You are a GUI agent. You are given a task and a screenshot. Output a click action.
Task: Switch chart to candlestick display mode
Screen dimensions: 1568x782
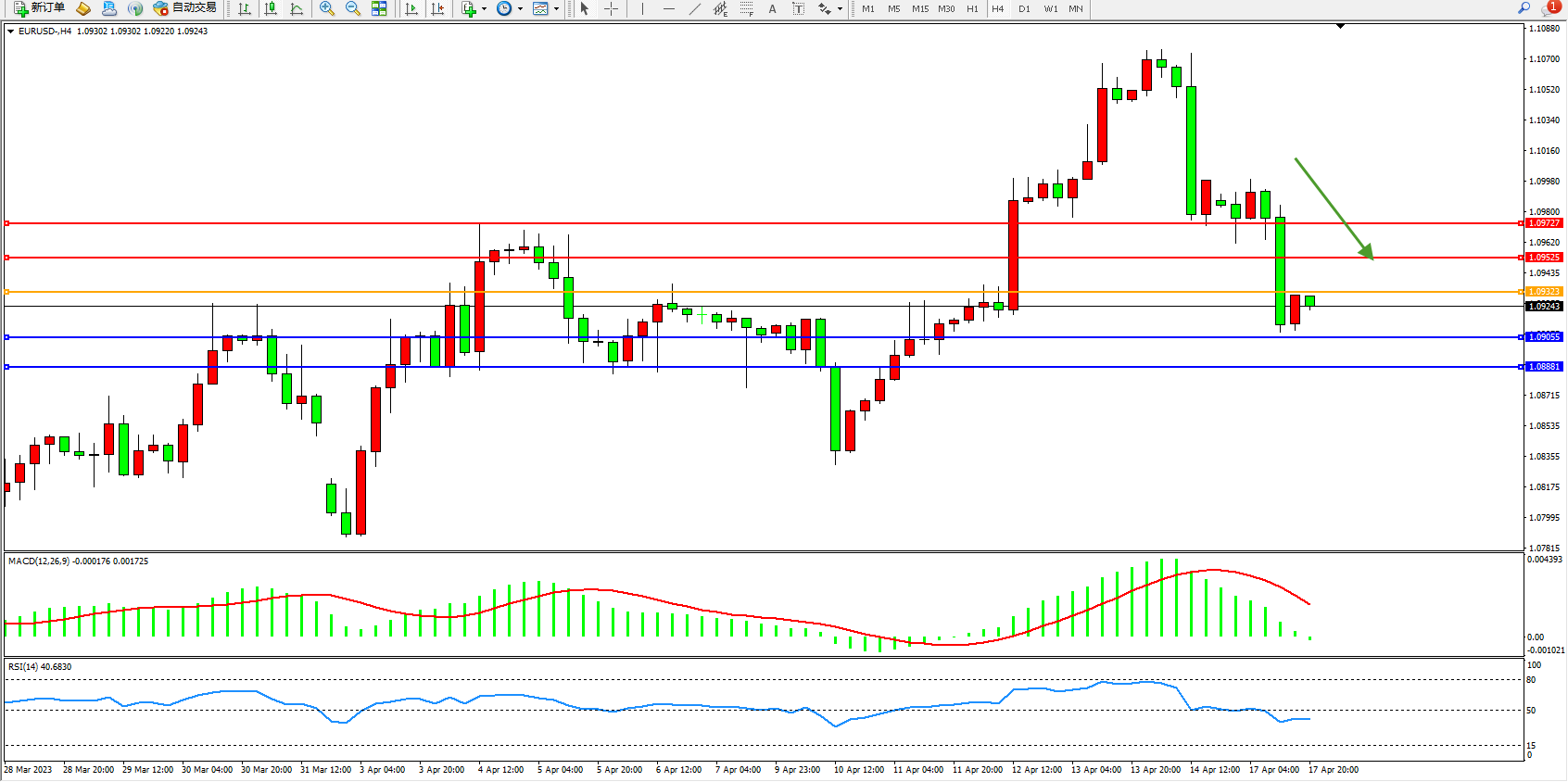coord(271,8)
